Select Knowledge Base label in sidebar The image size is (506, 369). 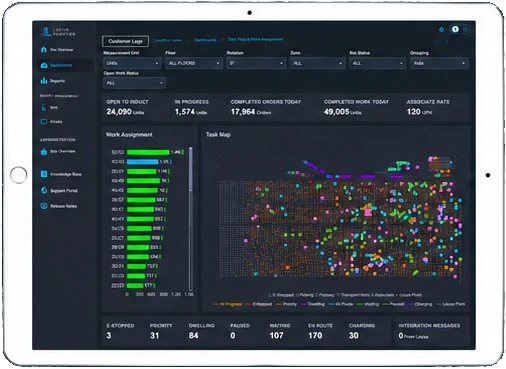click(x=66, y=174)
